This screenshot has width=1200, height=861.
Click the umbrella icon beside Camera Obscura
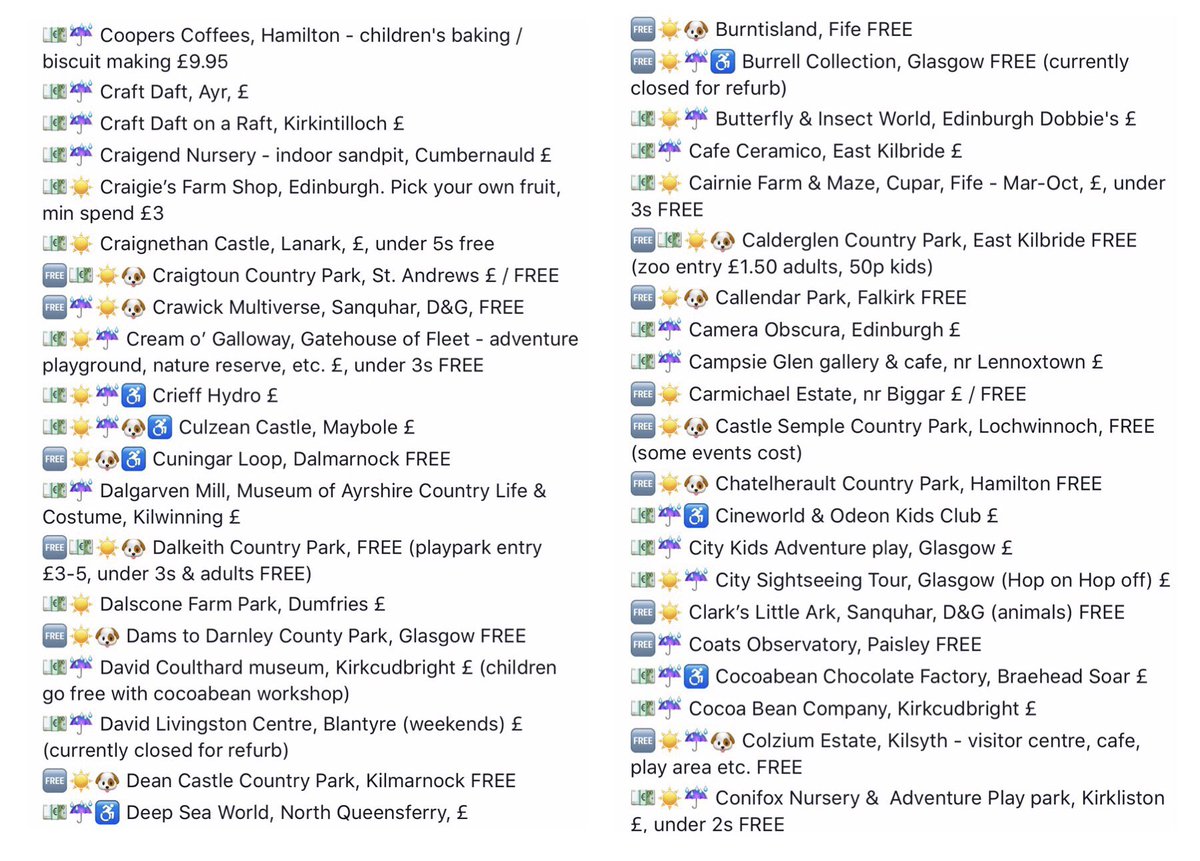point(669,330)
